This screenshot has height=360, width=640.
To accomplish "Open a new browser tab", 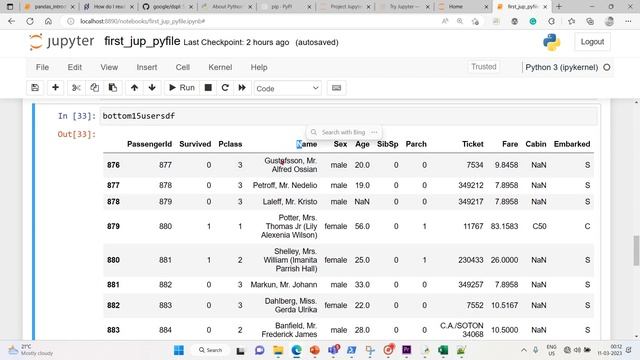I will (559, 7).
